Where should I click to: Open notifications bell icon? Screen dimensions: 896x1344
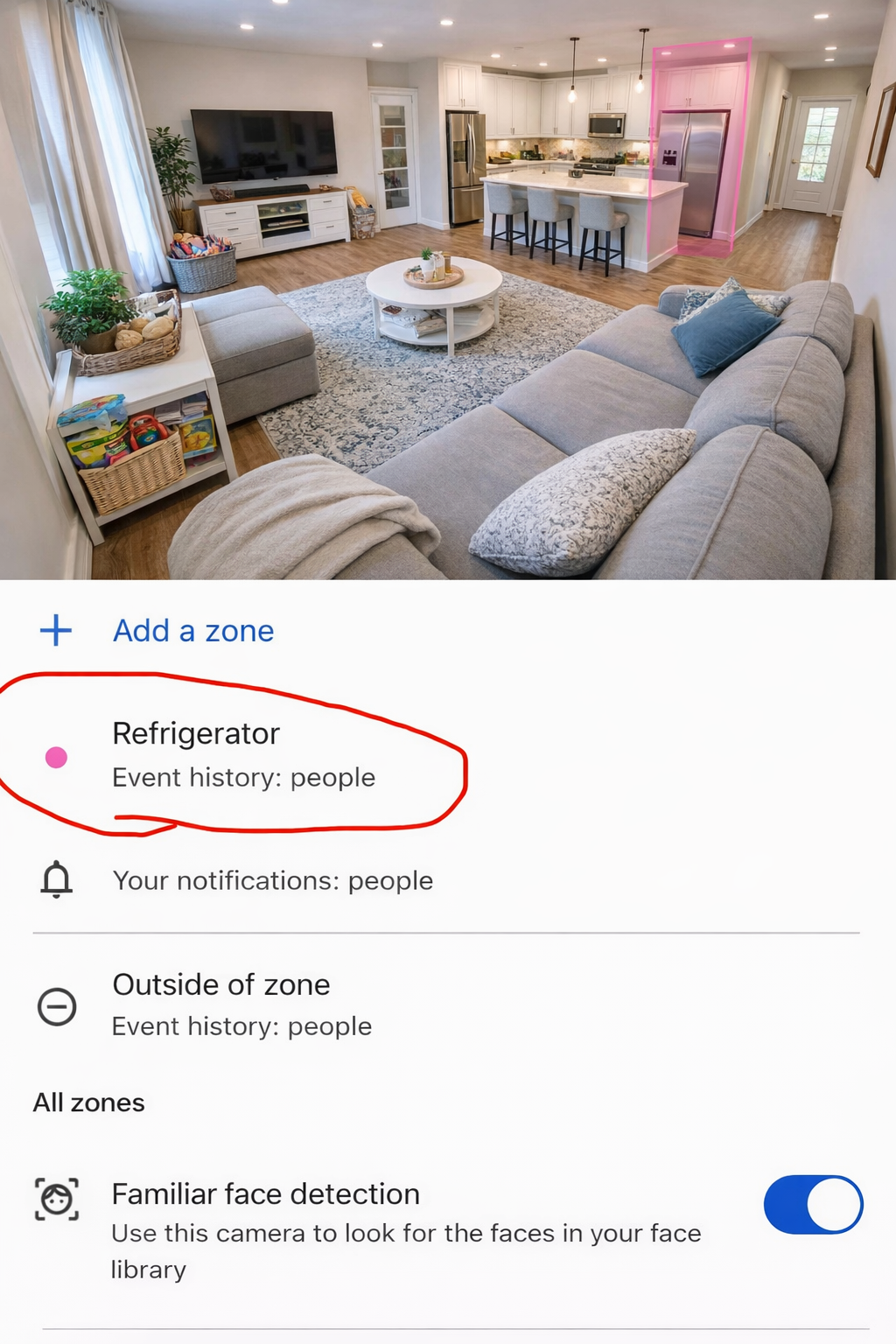57,879
